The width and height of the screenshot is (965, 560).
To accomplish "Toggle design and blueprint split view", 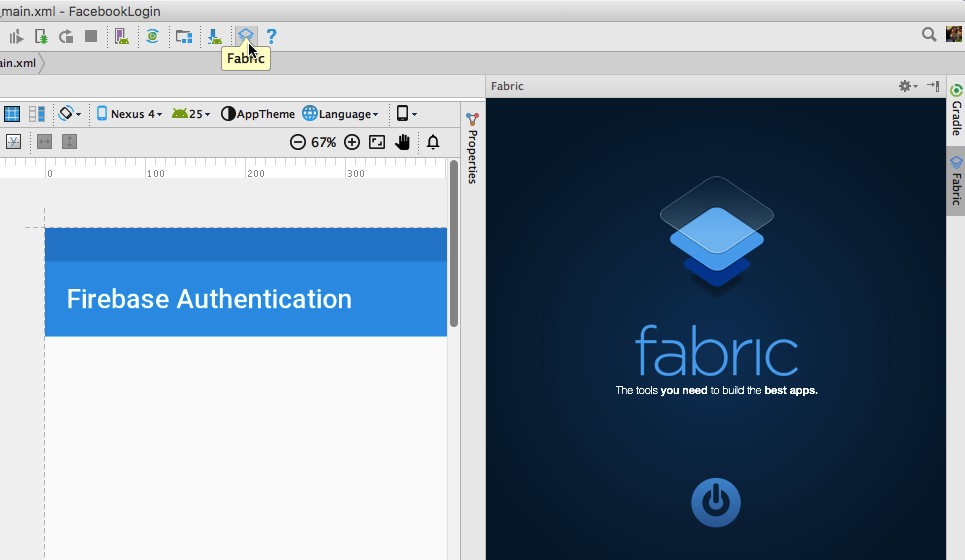I will point(37,114).
